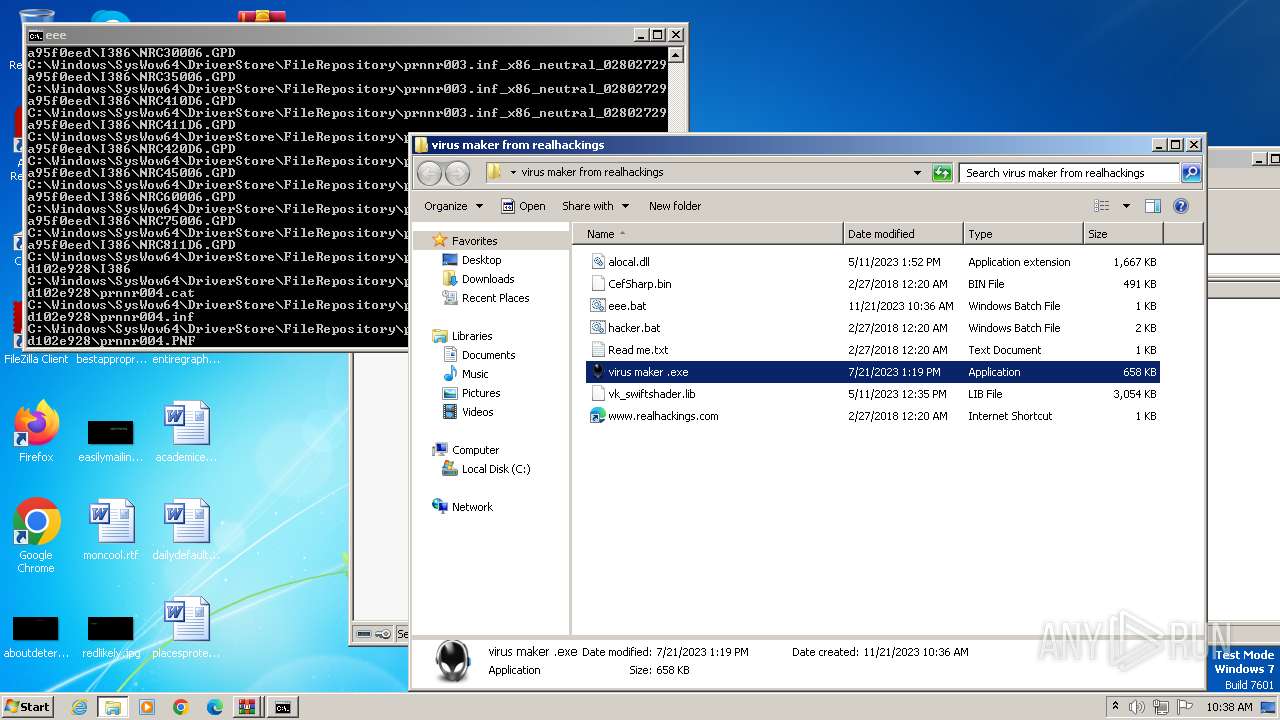Show hidden tray icons arrow
The width and height of the screenshot is (1280, 720).
(1115, 707)
